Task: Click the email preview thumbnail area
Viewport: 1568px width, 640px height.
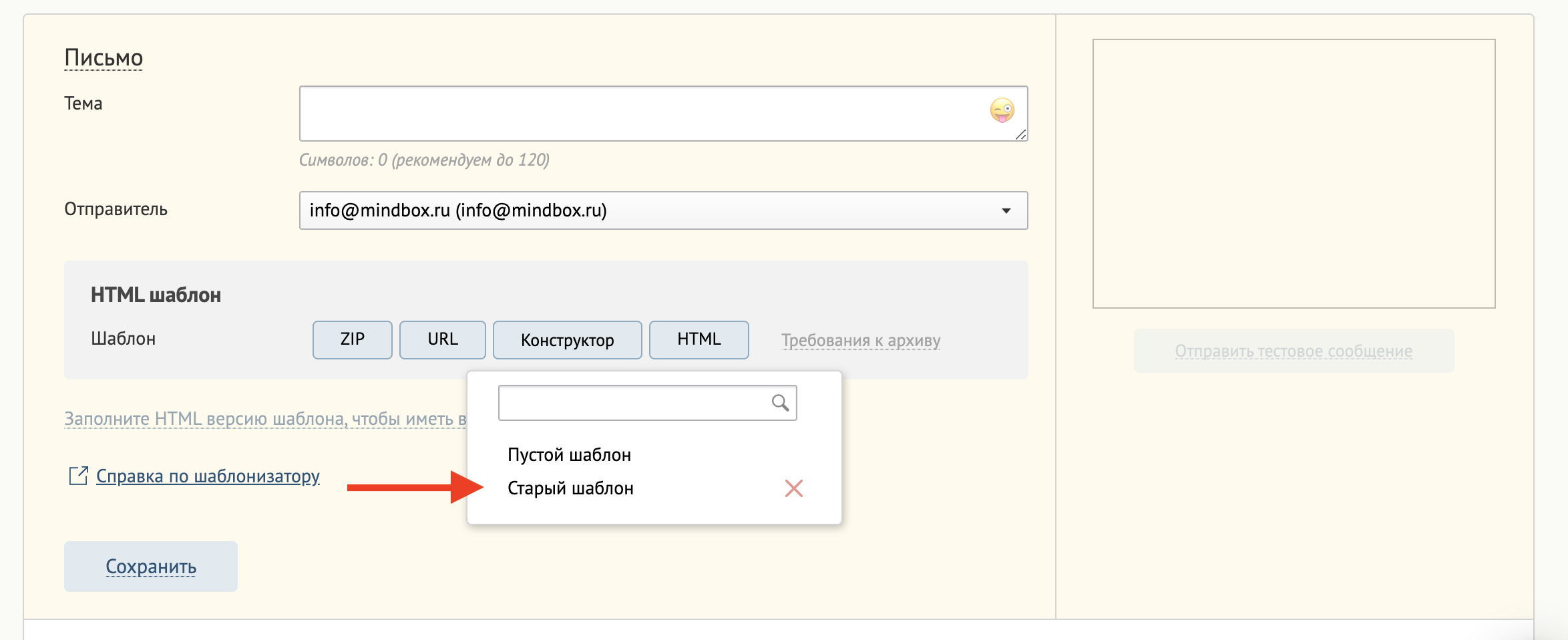Action: (1294, 174)
